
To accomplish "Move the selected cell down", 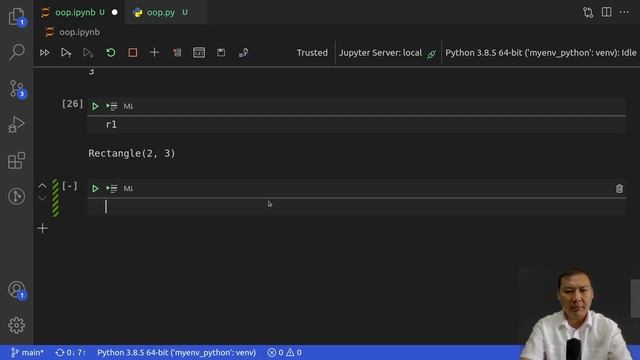I will [x=42, y=198].
